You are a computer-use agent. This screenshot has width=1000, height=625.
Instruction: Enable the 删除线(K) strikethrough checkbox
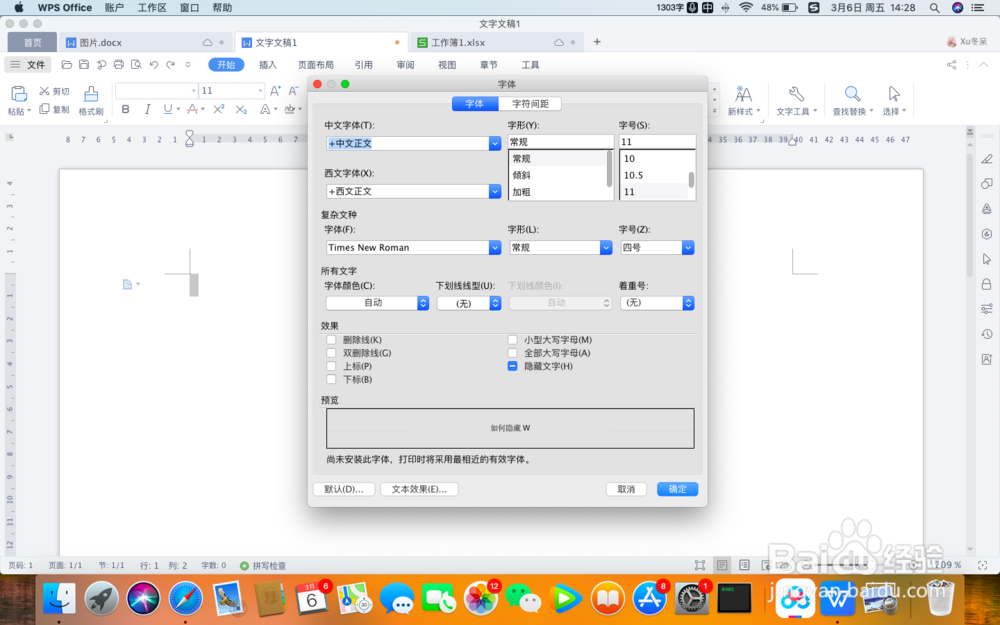(330, 339)
